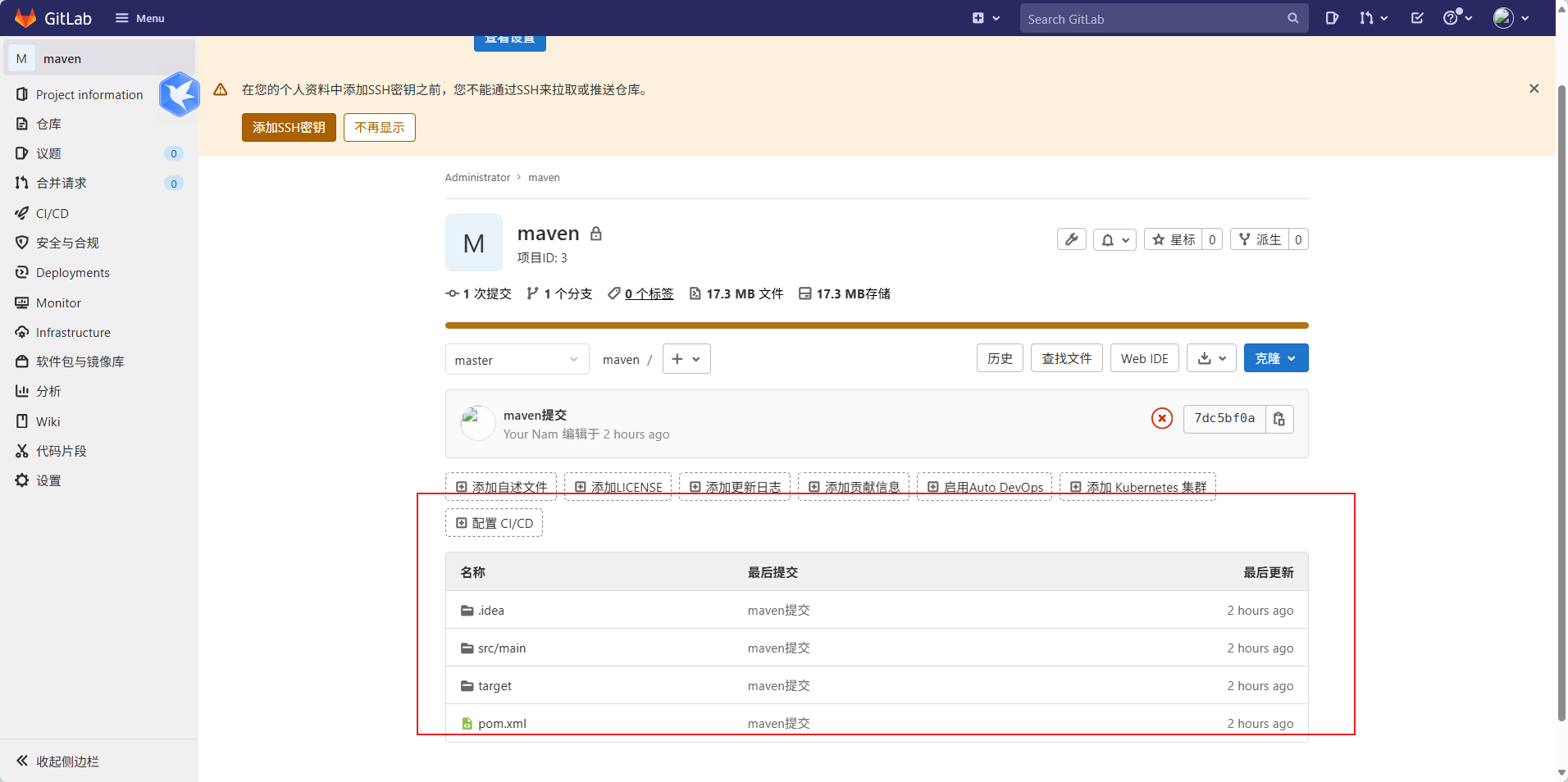Screen dimensions: 1568x782
Task: Open the master branch selector dropdown
Action: pos(516,359)
